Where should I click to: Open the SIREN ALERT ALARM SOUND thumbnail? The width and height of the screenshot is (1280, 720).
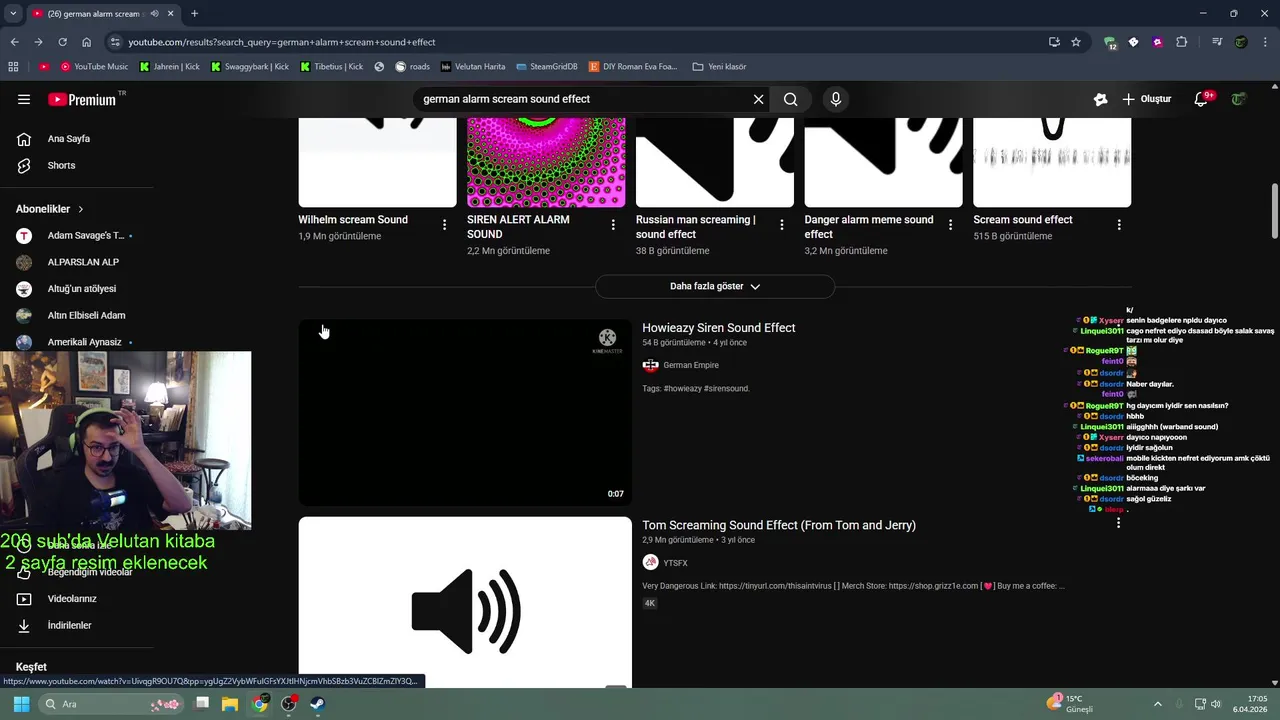(546, 162)
